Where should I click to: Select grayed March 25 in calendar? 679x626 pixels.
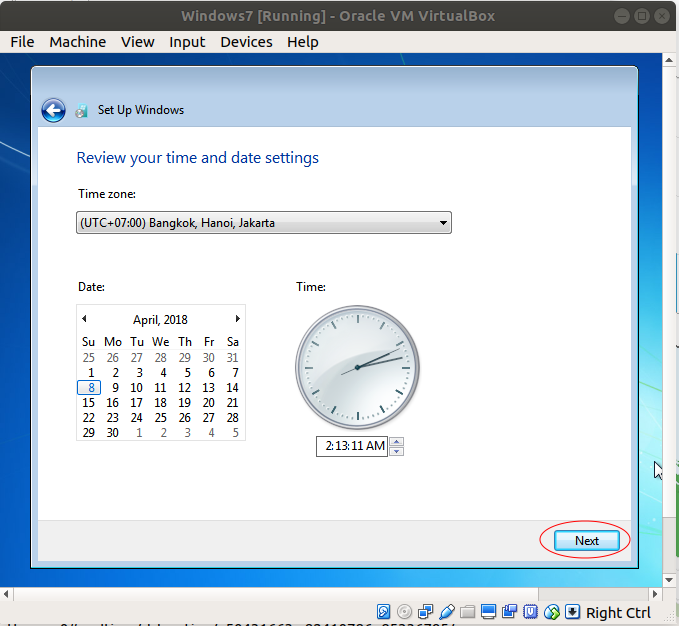point(89,358)
